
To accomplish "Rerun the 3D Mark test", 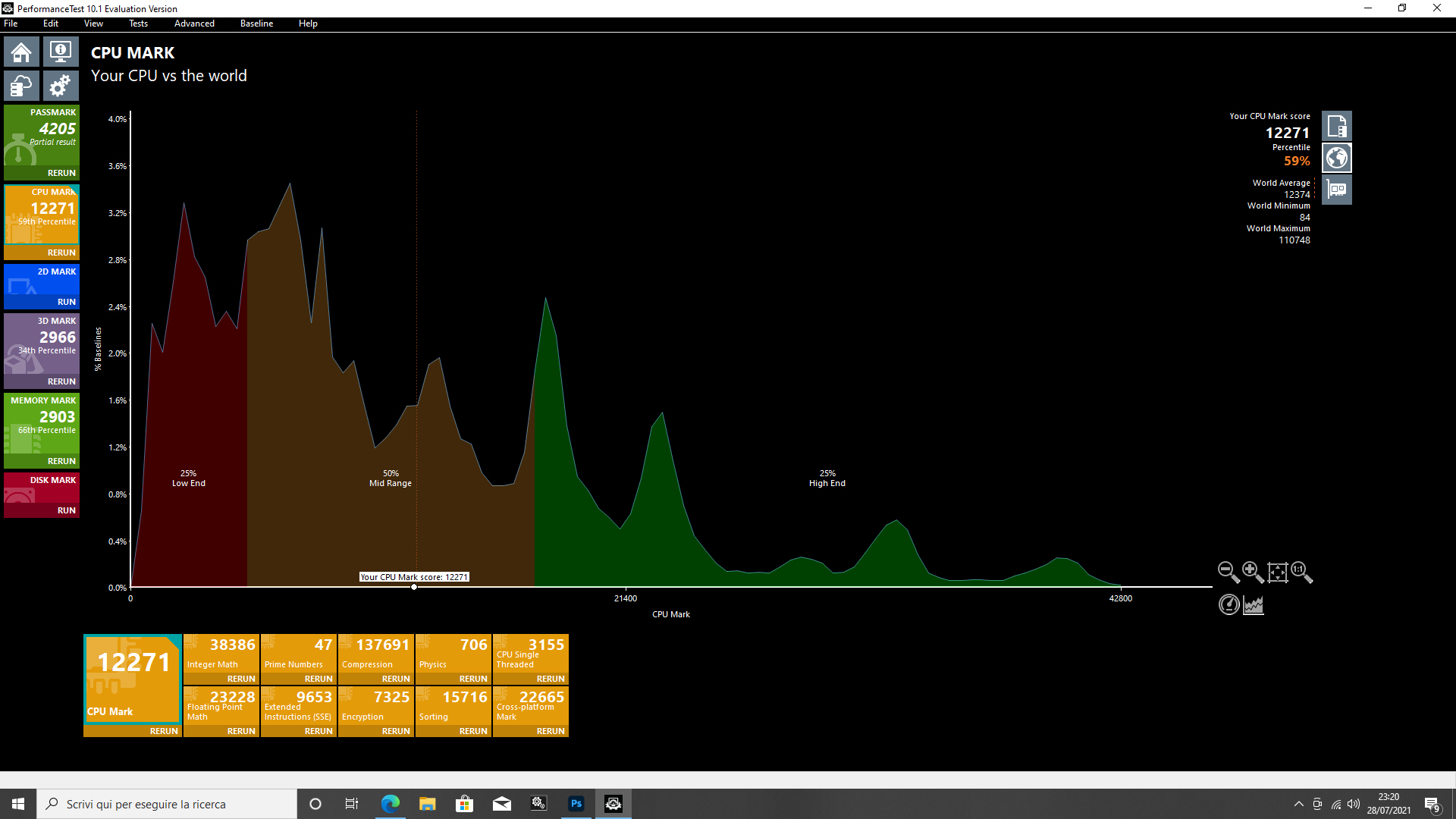I will click(x=61, y=381).
